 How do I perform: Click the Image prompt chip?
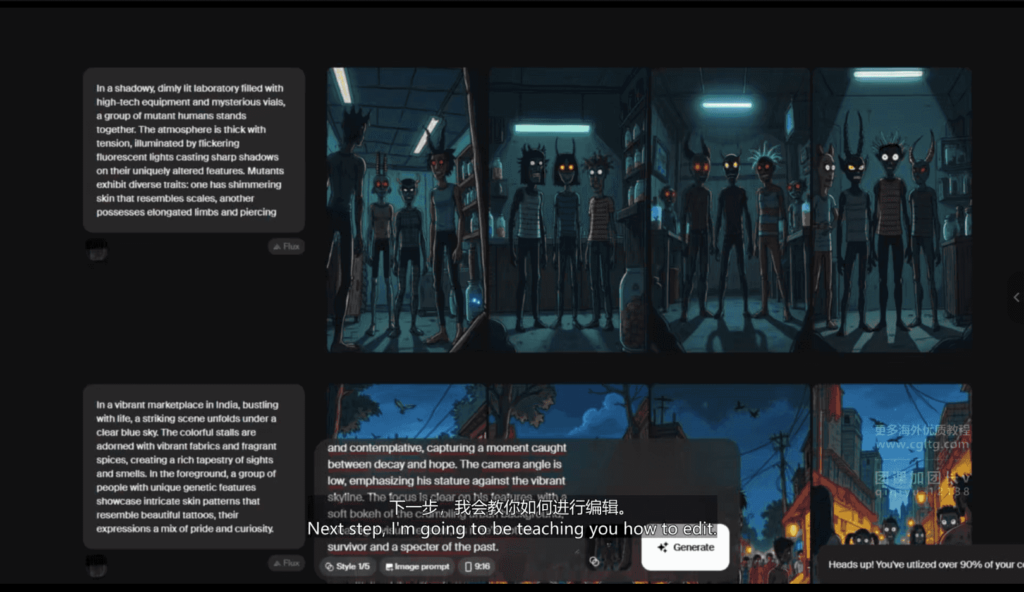(417, 567)
